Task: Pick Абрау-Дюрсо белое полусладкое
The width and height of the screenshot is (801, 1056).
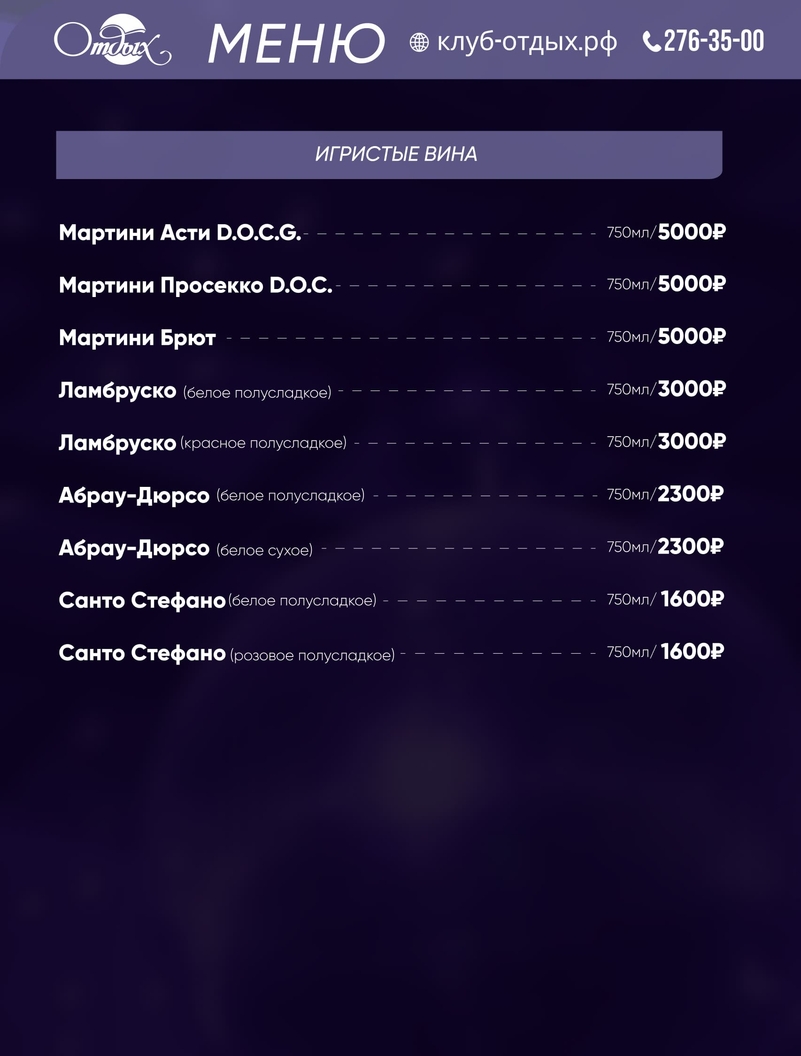Action: (212, 495)
